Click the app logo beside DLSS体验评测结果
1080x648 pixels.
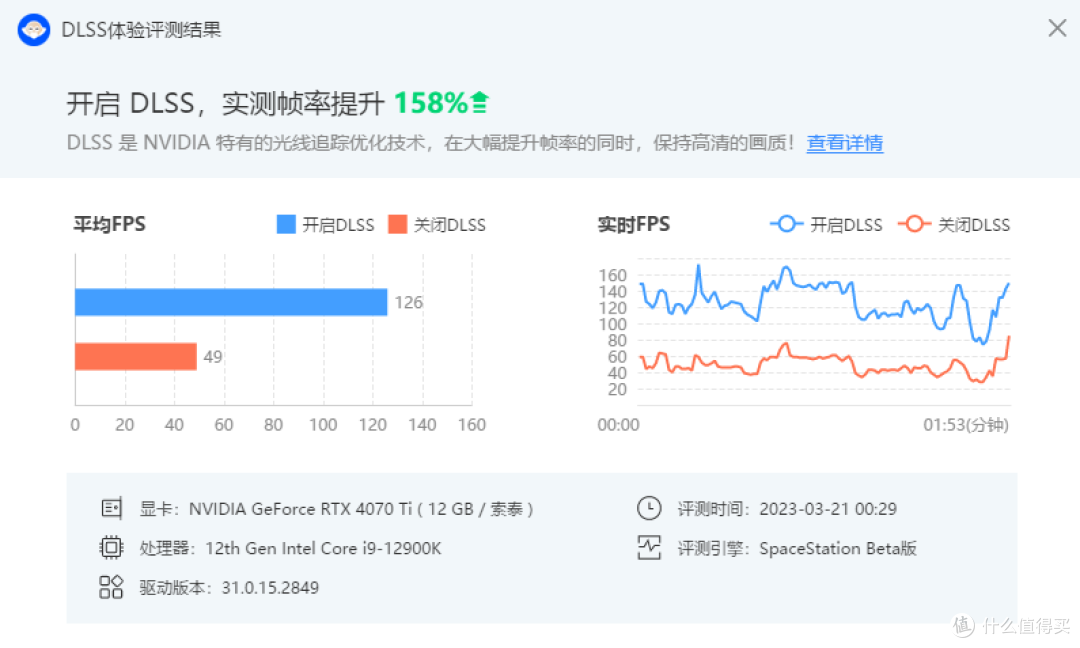click(34, 30)
